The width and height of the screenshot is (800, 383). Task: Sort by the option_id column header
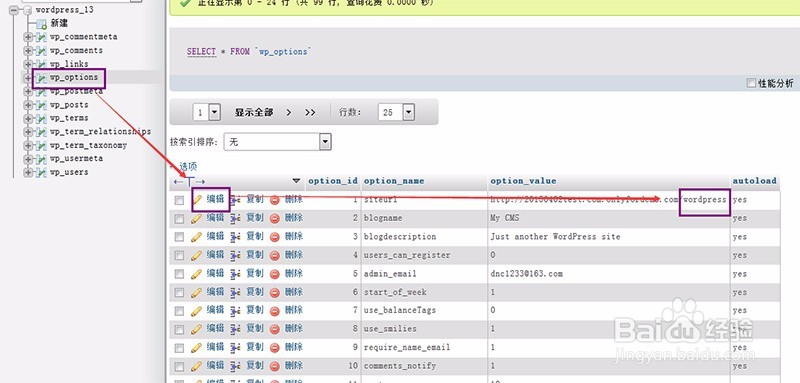pos(333,181)
